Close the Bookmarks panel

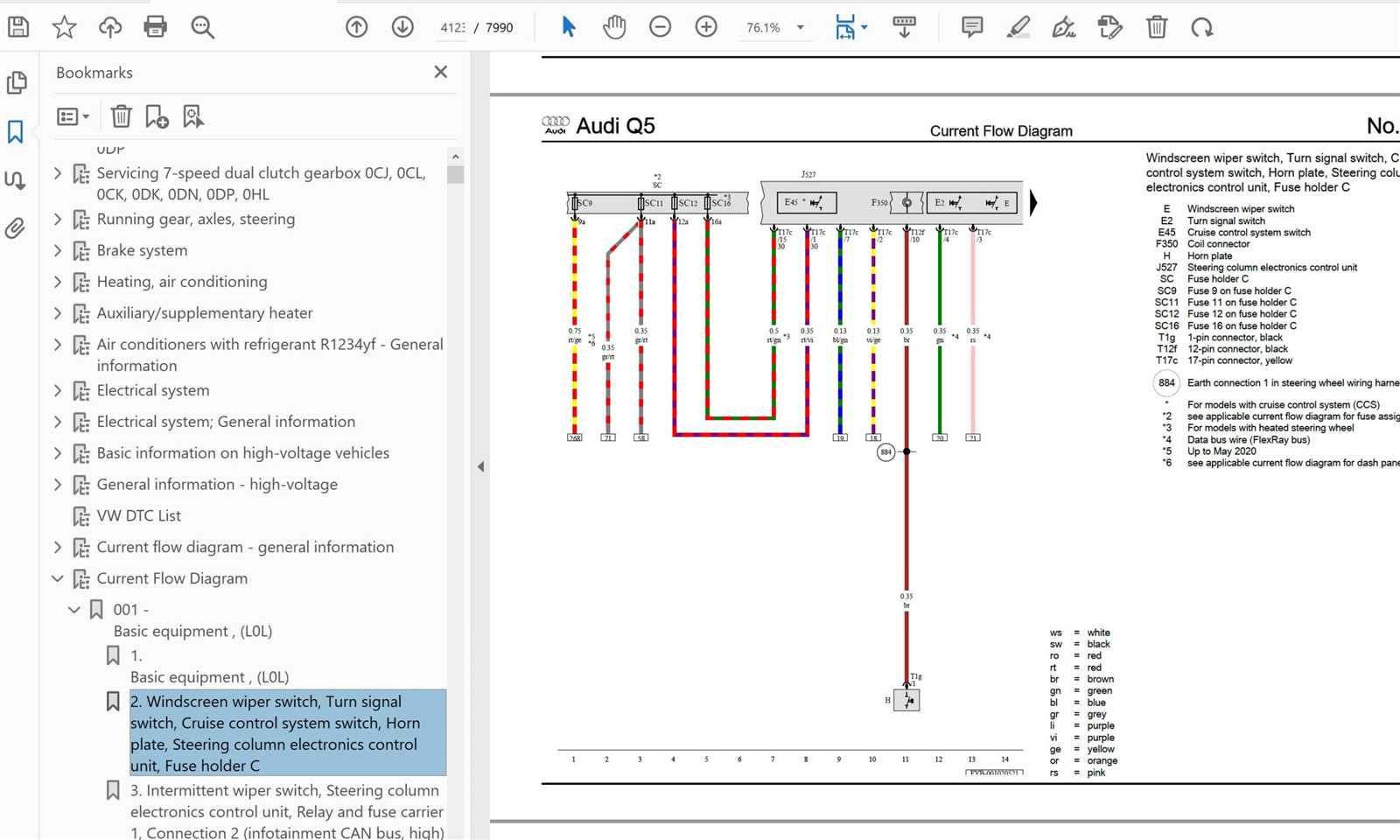pyautogui.click(x=441, y=72)
